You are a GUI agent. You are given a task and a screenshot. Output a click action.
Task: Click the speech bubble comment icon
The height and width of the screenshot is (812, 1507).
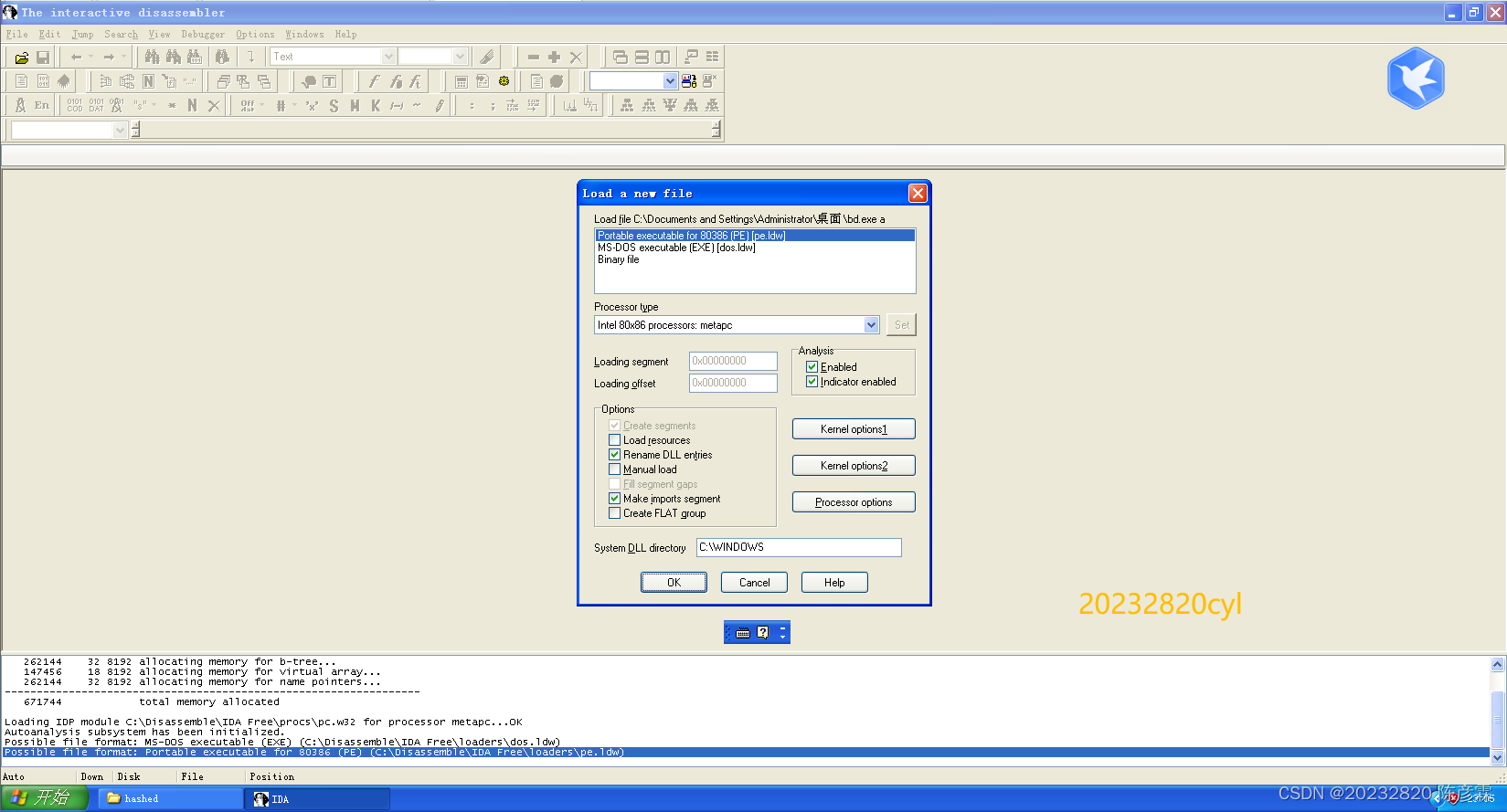pos(309,81)
